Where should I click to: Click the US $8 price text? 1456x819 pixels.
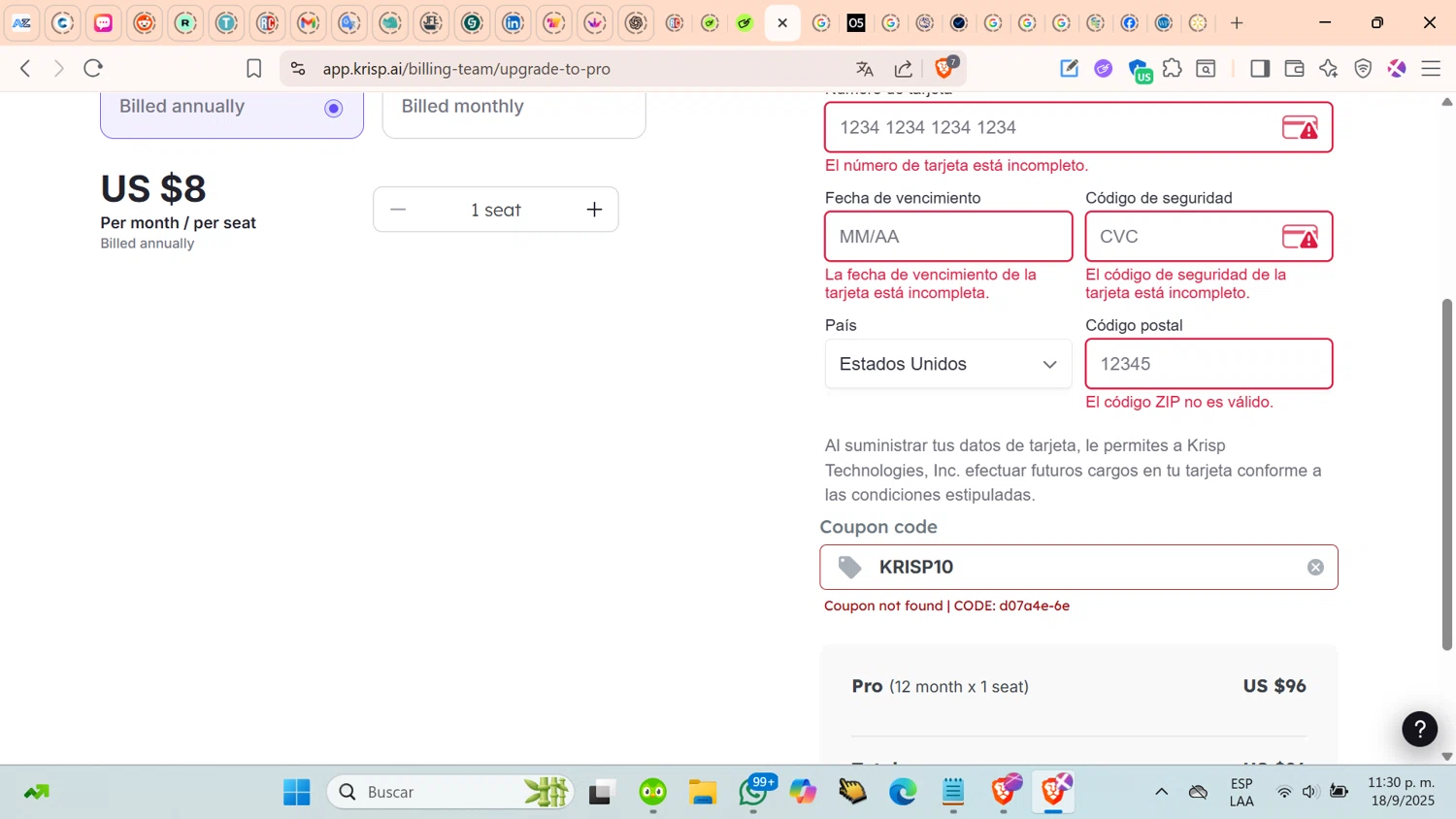153,188
